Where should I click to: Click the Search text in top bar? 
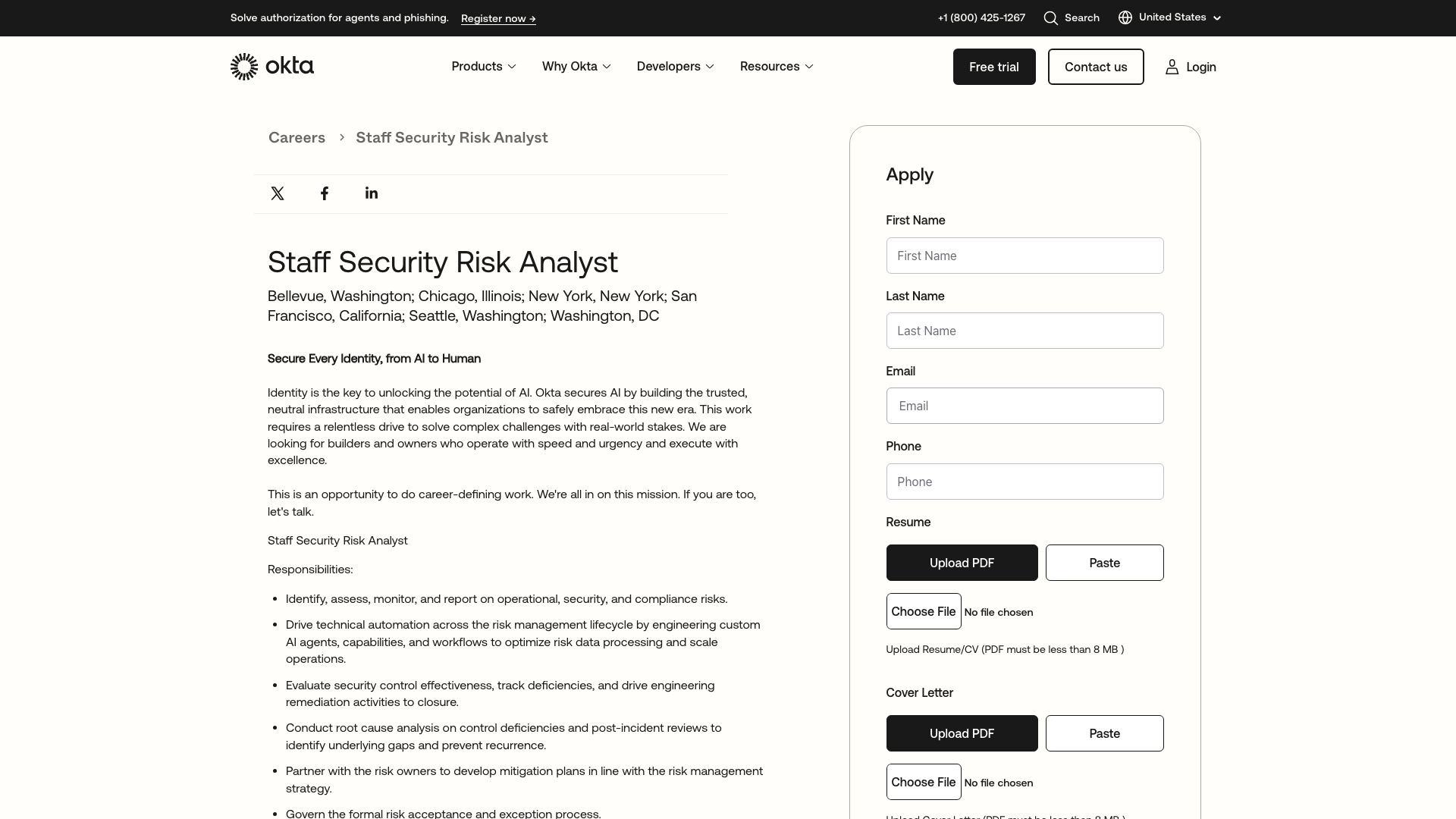click(1081, 17)
